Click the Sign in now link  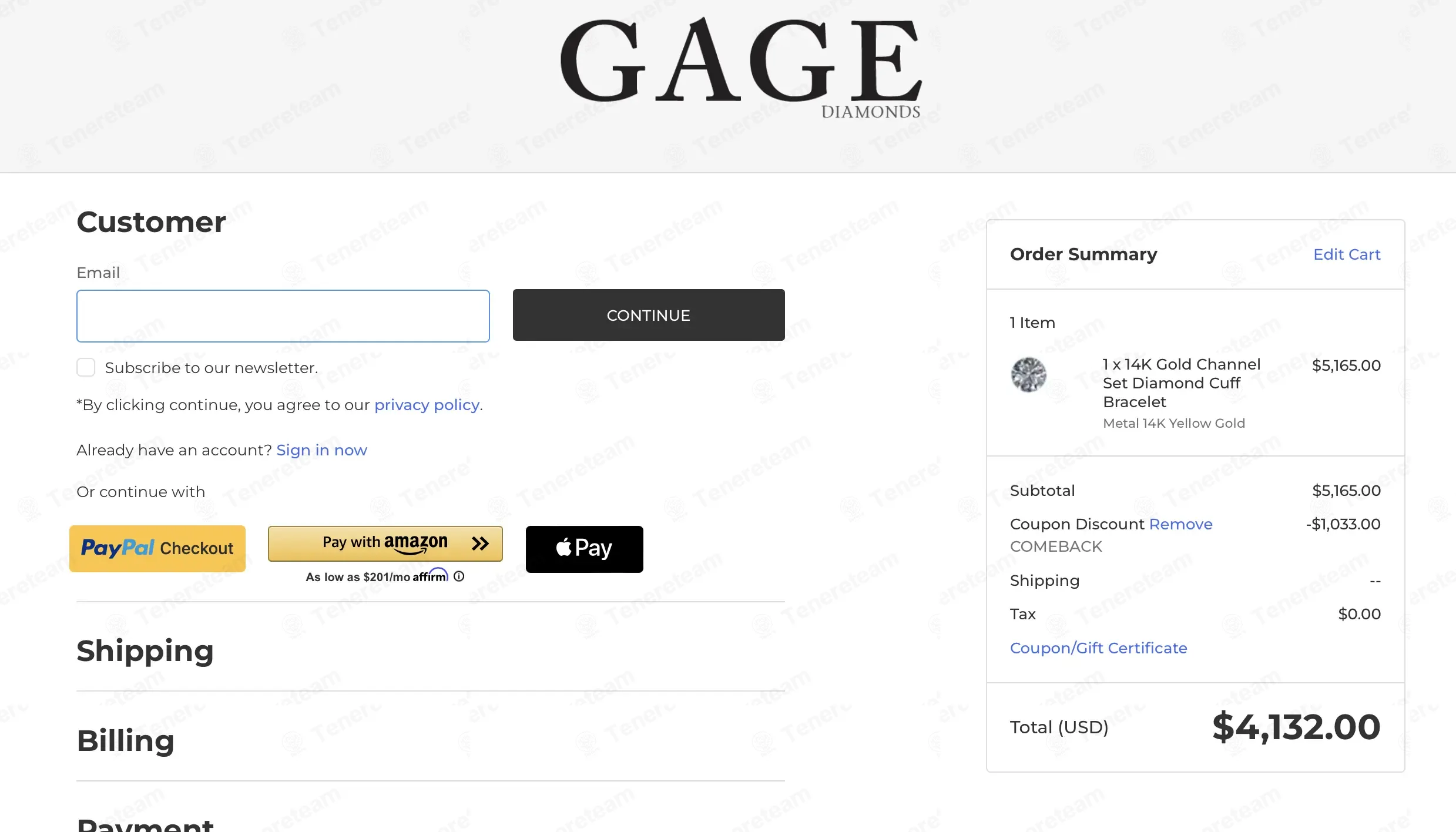click(x=321, y=450)
